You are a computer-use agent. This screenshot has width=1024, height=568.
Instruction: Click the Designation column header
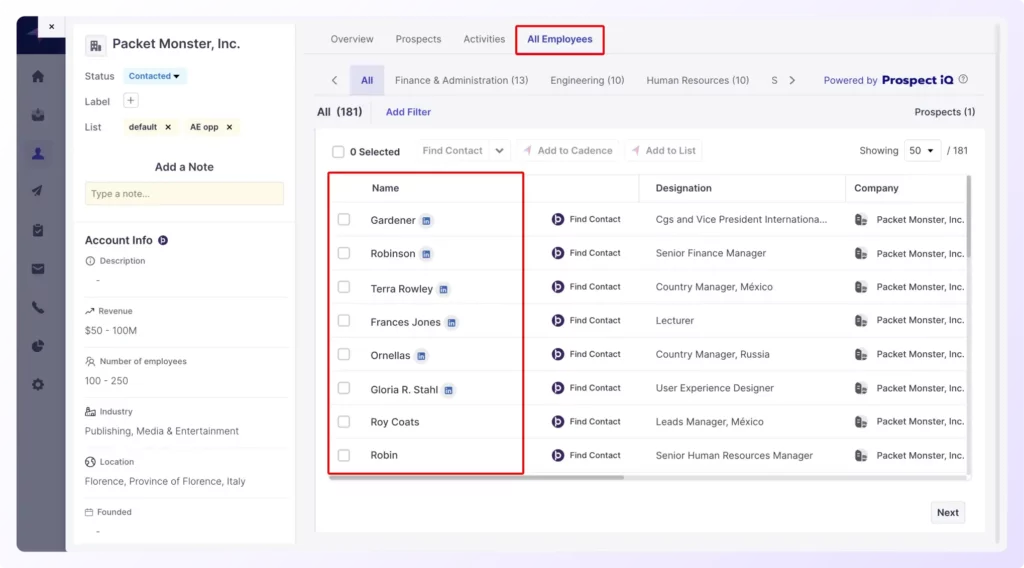tap(683, 188)
